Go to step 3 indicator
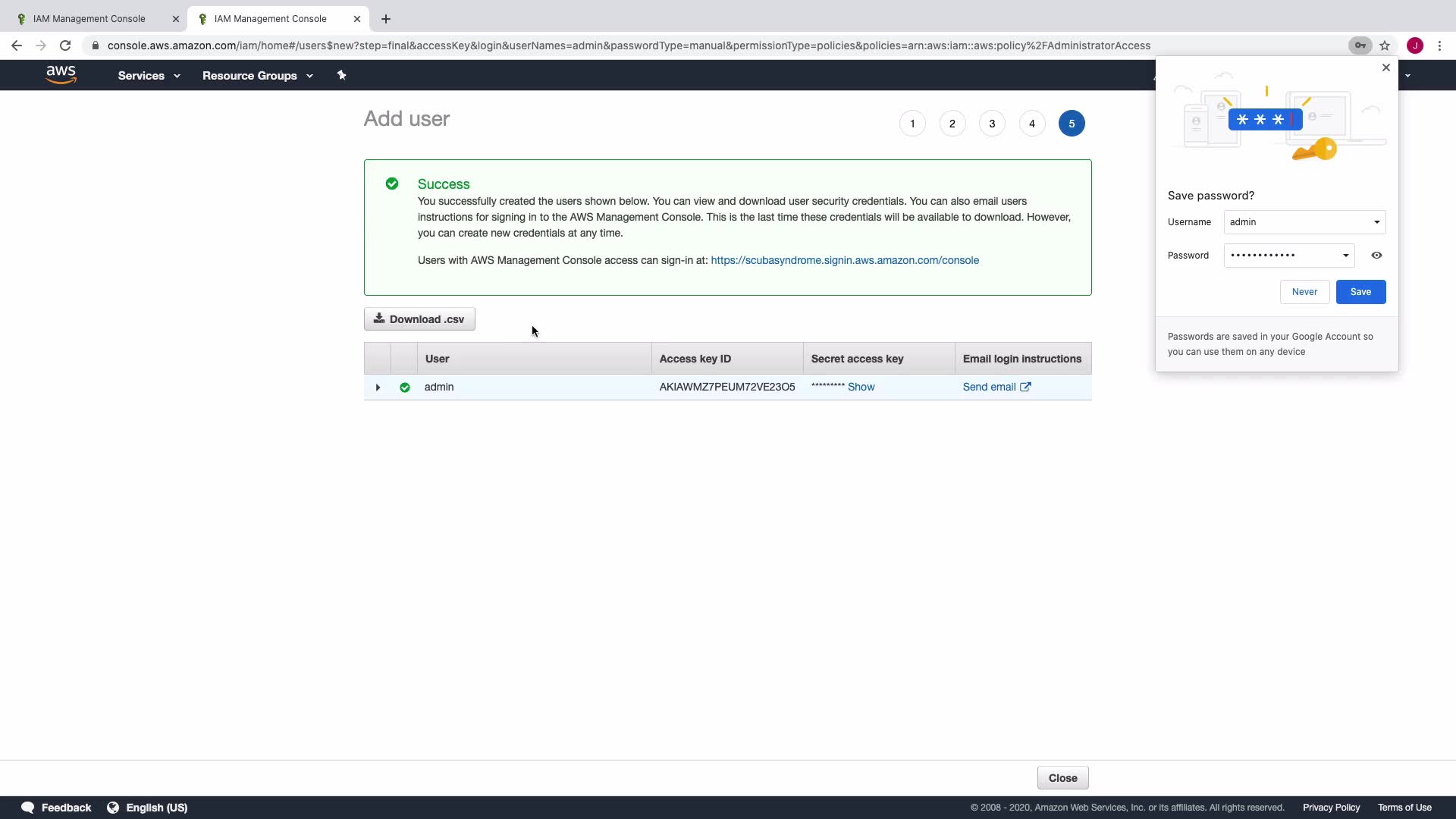Screen dimensions: 1456x819 click(x=992, y=124)
